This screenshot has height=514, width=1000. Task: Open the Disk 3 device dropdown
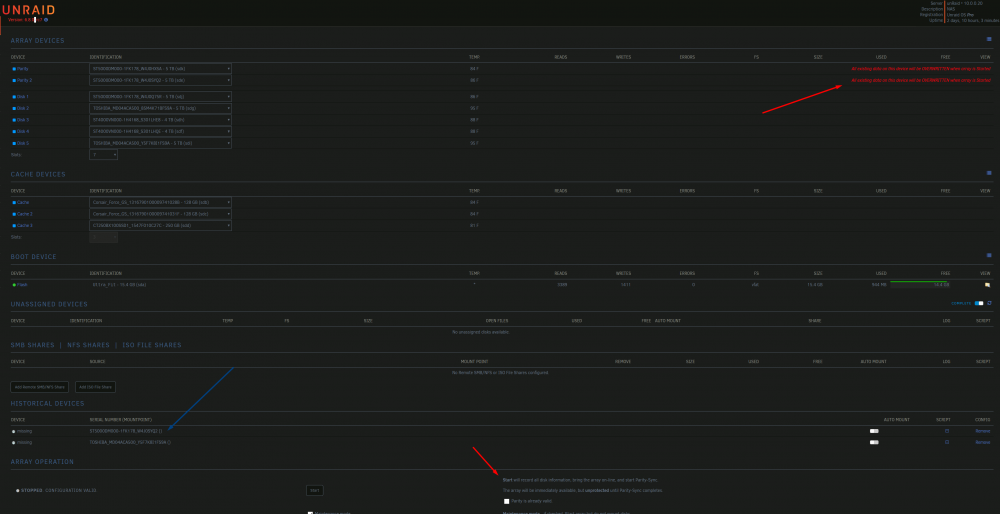coord(160,120)
